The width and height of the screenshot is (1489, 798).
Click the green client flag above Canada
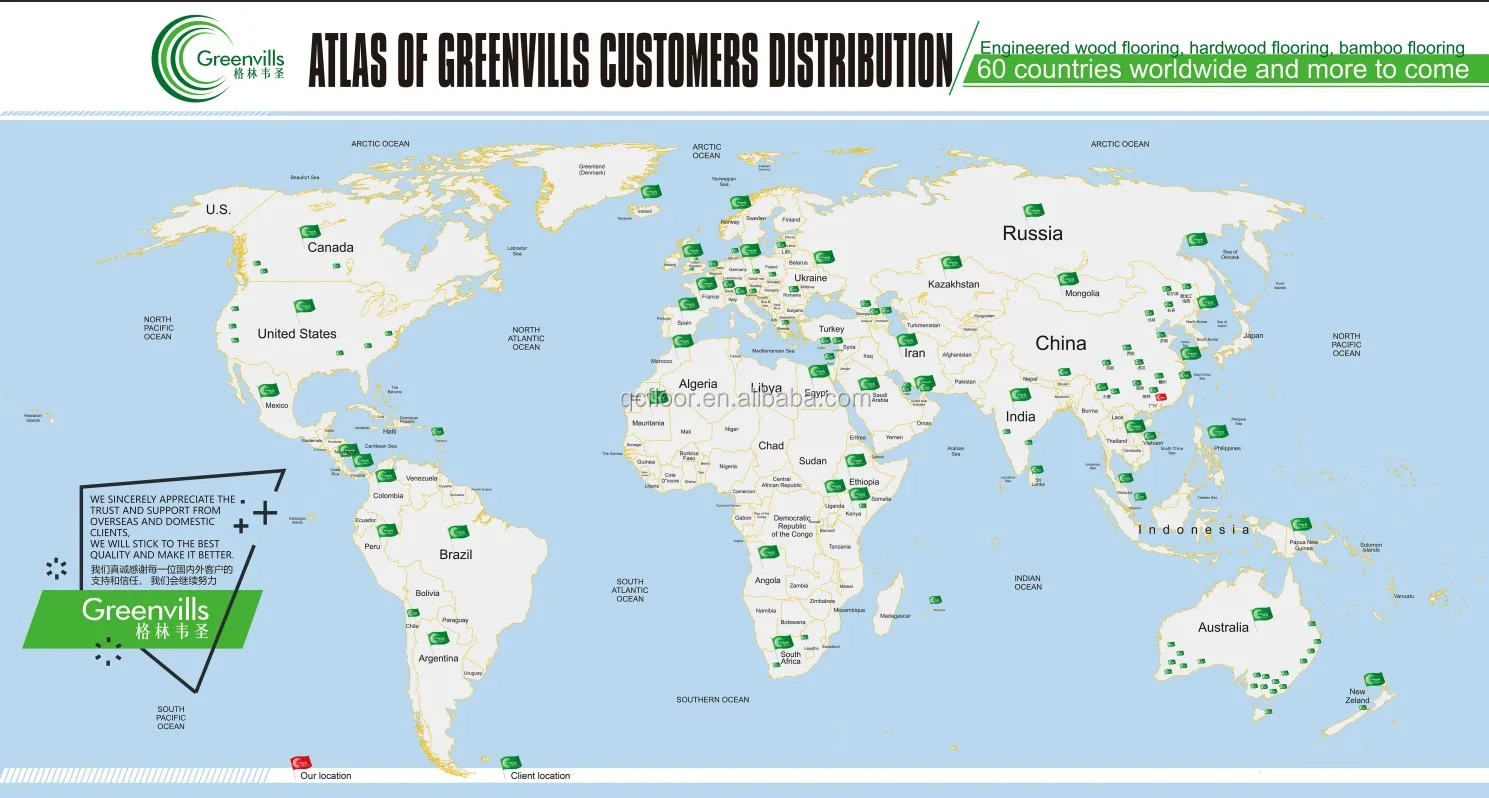click(x=310, y=232)
